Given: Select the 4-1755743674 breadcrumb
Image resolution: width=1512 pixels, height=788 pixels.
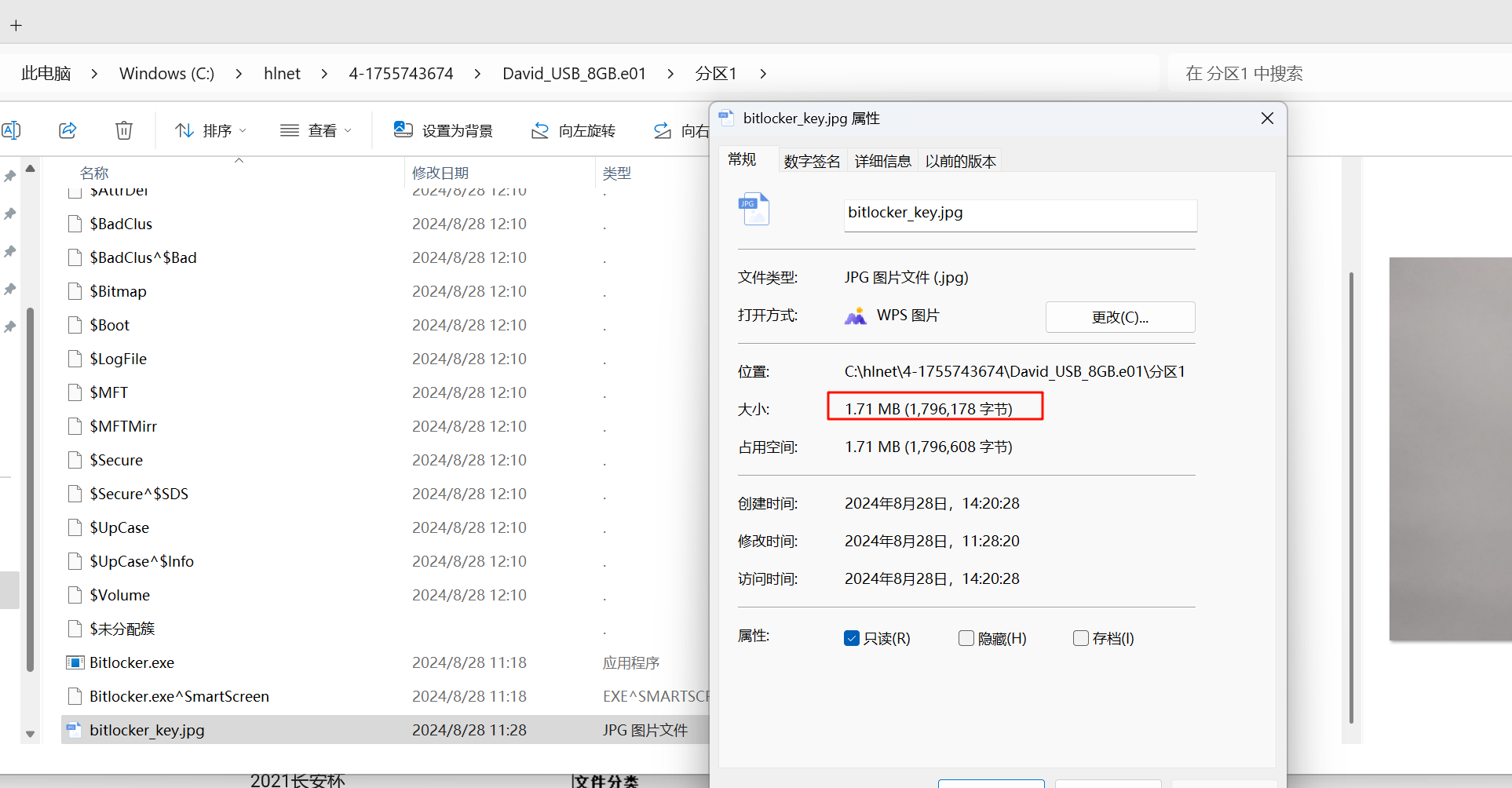Looking at the screenshot, I should [401, 74].
